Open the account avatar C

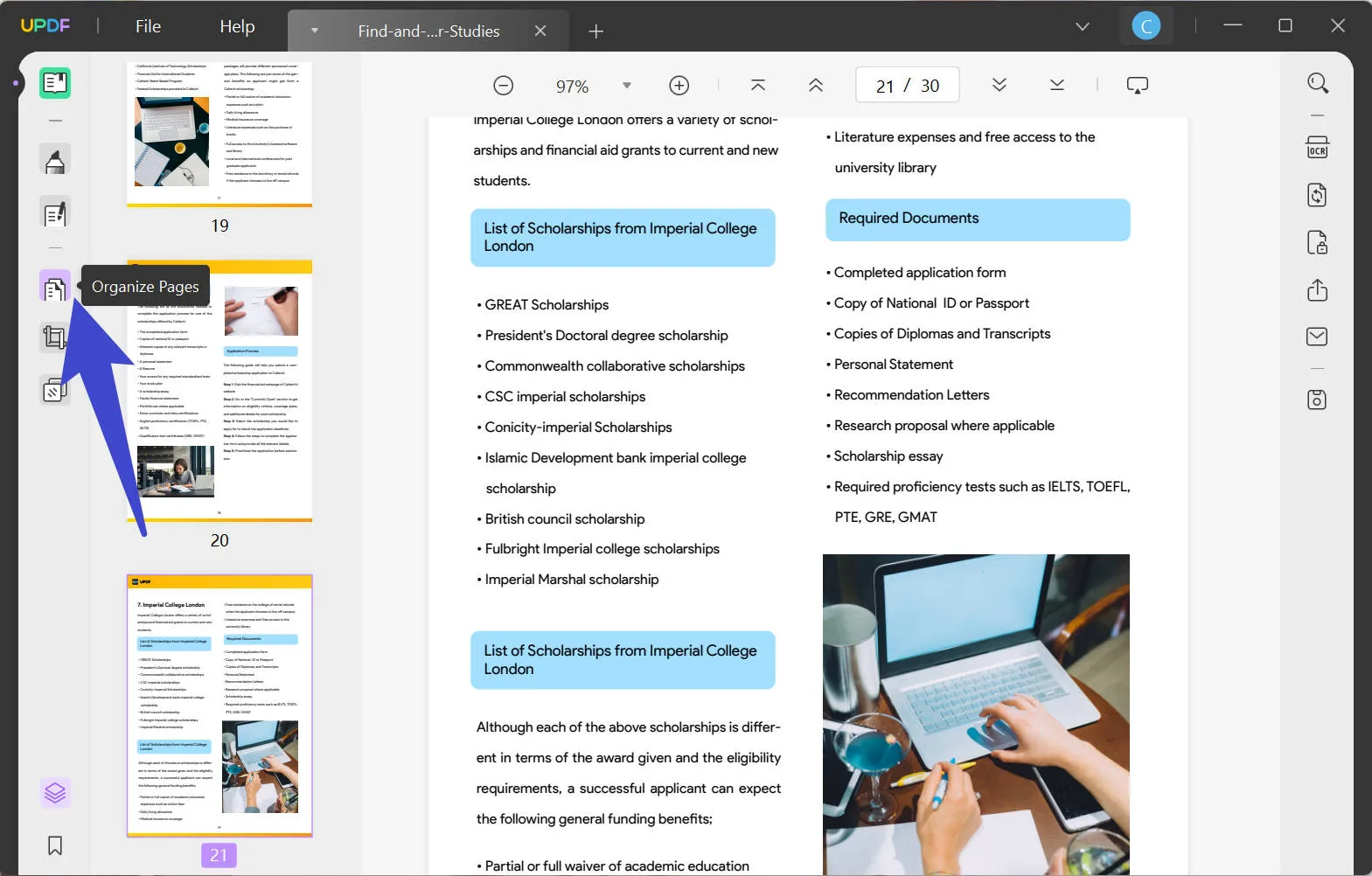(x=1146, y=26)
